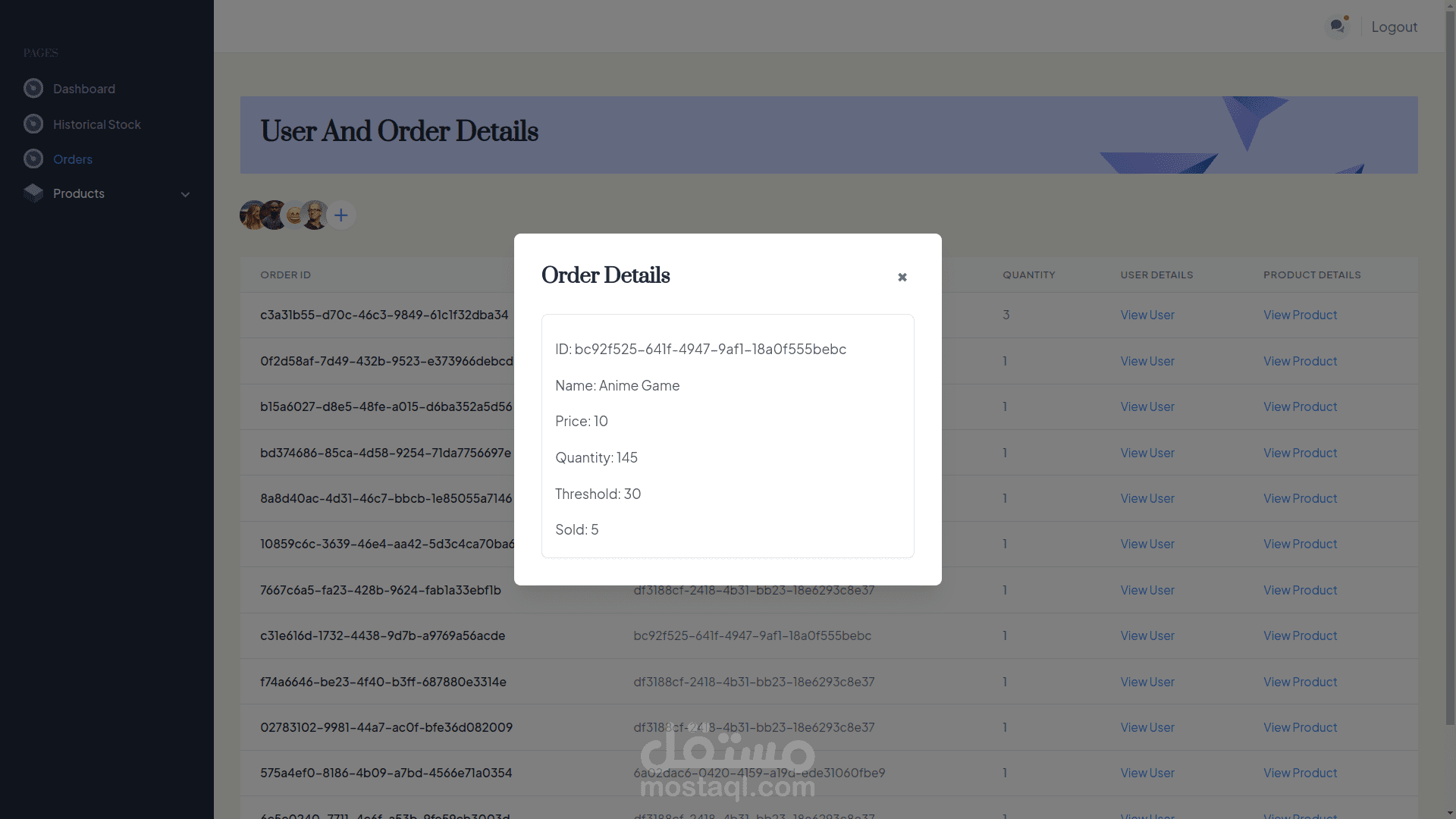This screenshot has height=819, width=1456.
Task: Select the bald man avatar
Action: pos(315,215)
